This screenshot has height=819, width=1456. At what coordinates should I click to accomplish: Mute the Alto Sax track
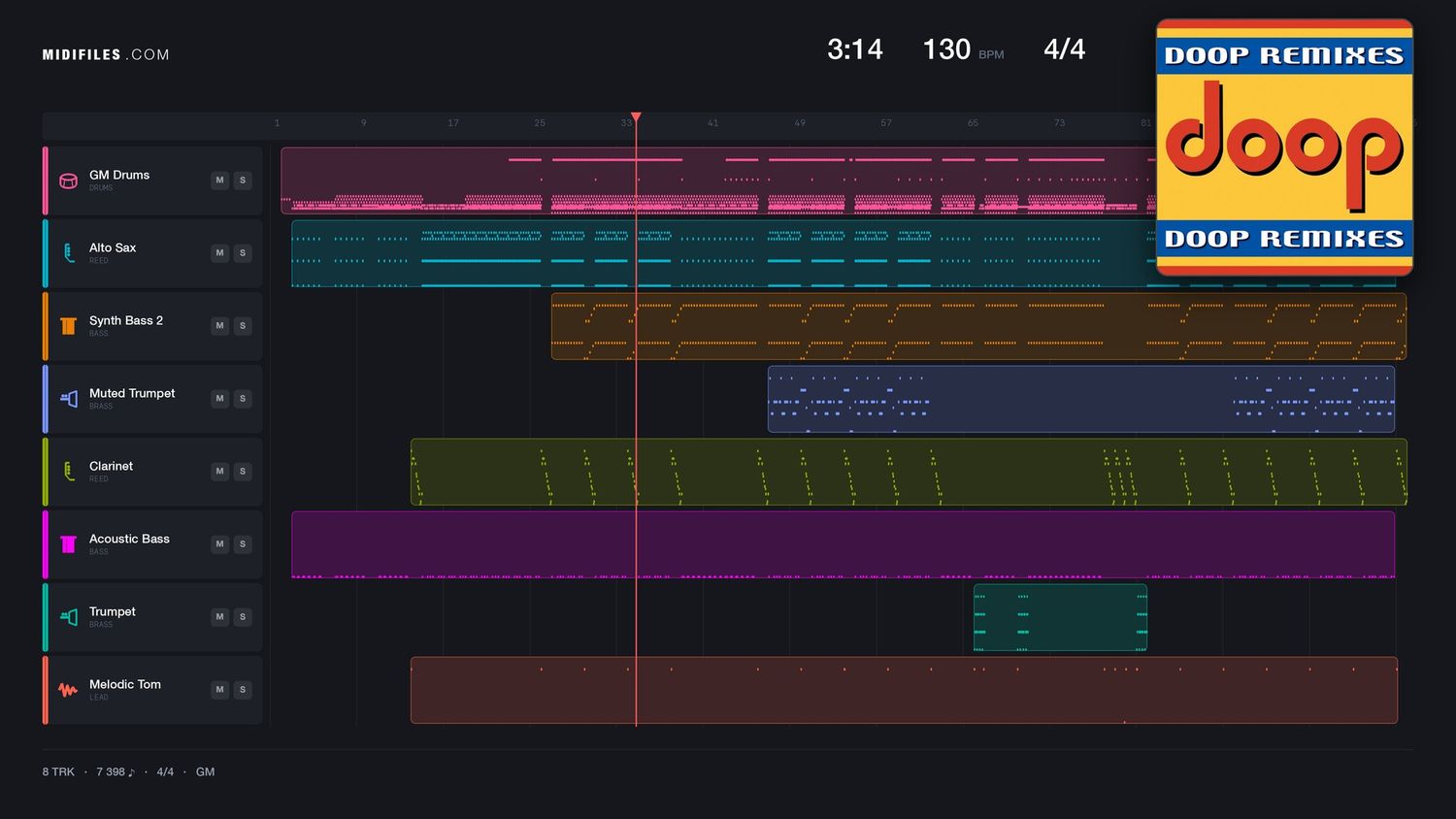click(220, 253)
